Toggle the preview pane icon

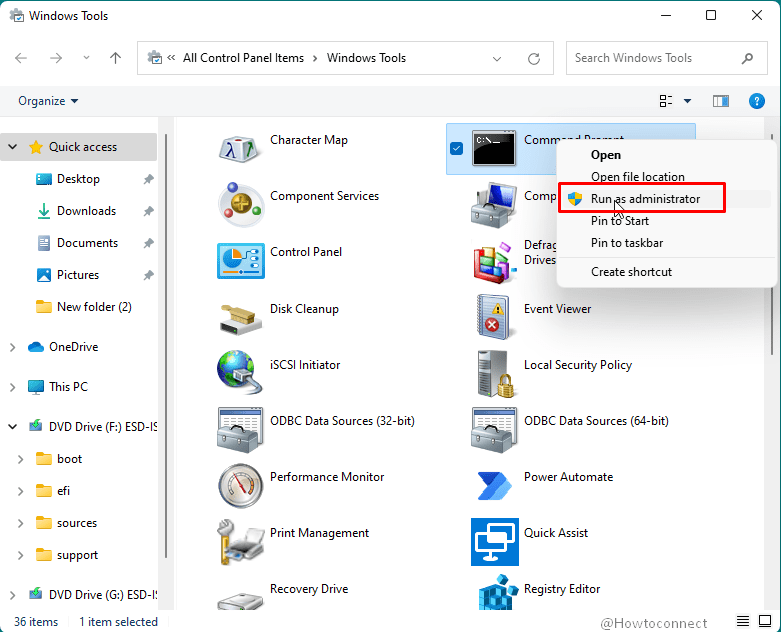click(x=720, y=101)
